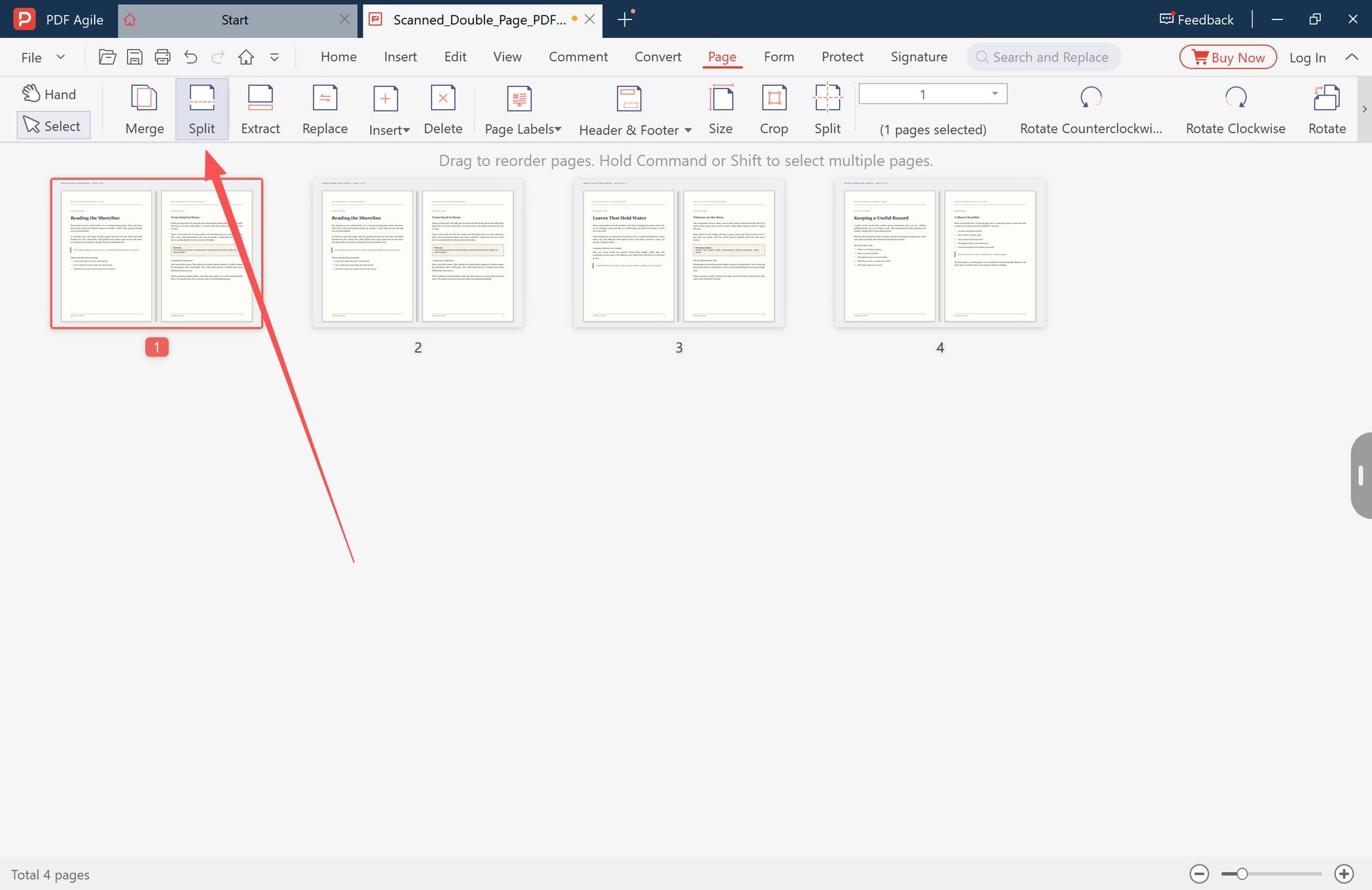This screenshot has width=1372, height=890.
Task: Open the page number selection combo box
Action: (x=933, y=94)
